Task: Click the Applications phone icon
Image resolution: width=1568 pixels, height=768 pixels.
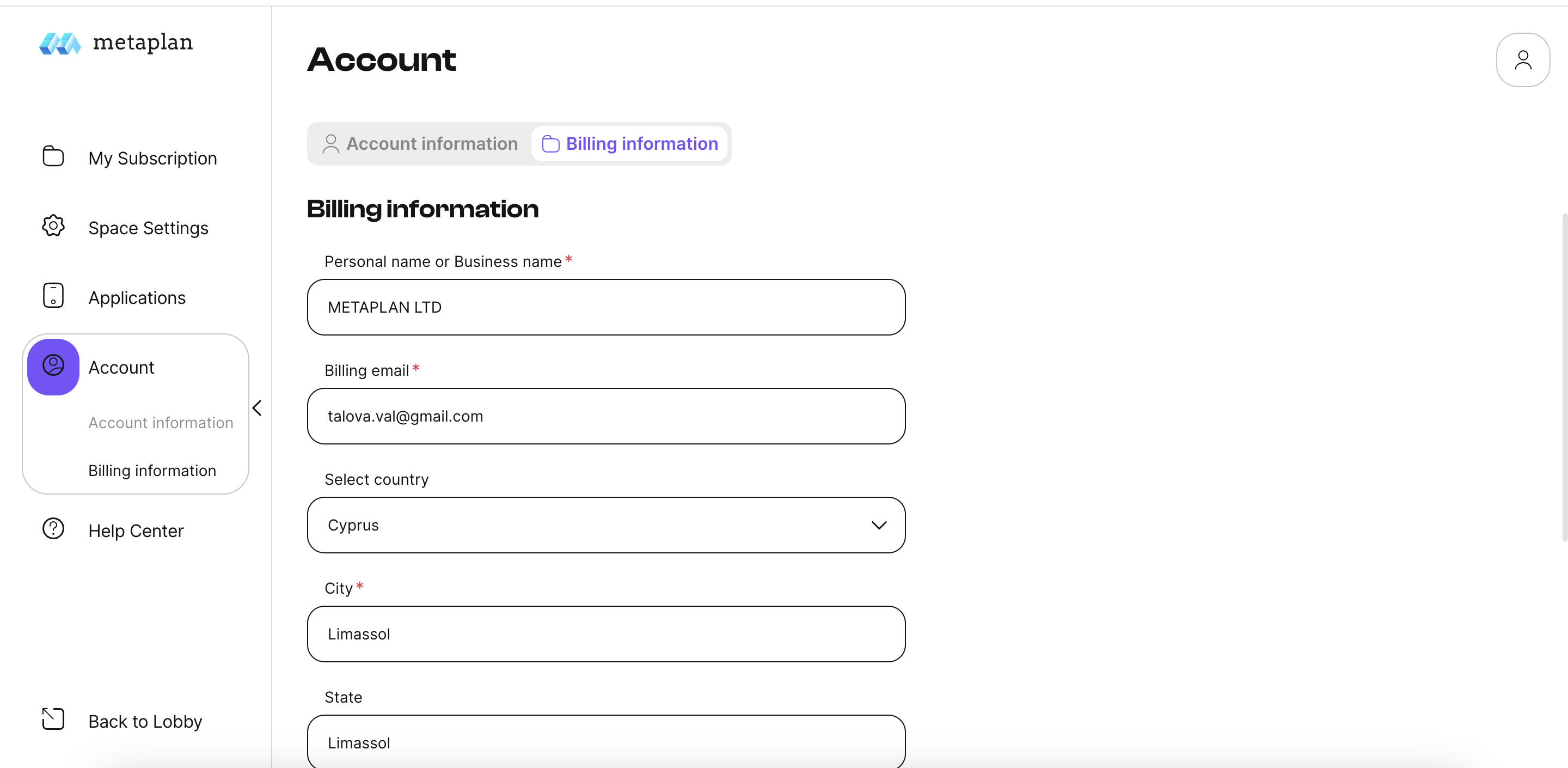Action: coord(53,296)
